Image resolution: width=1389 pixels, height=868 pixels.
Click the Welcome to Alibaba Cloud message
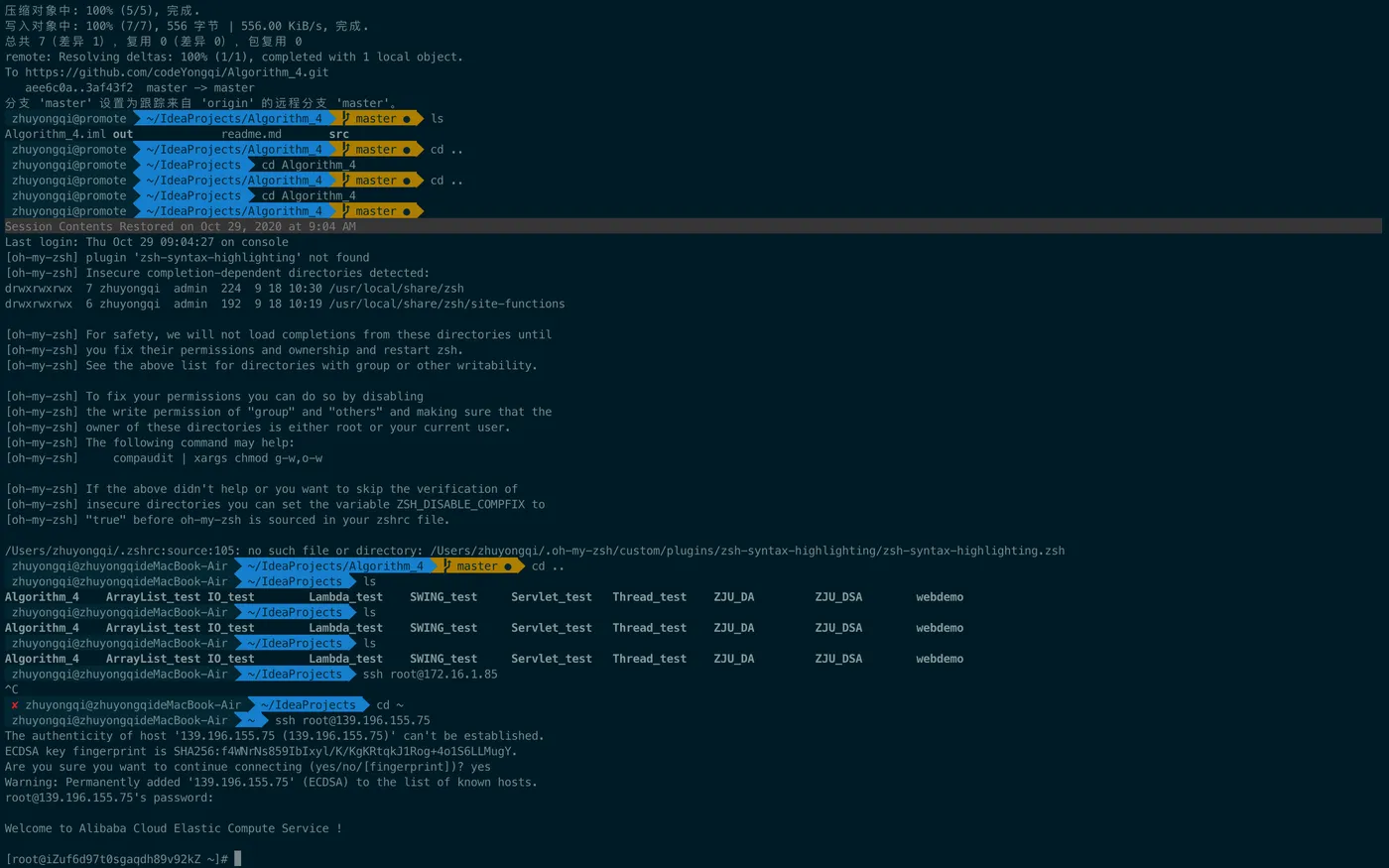click(174, 829)
